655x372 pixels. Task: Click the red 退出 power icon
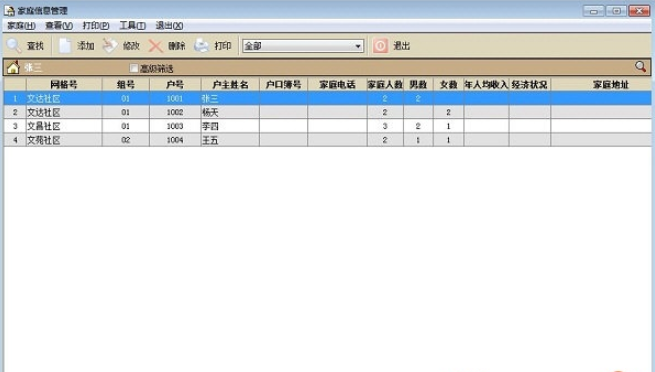pos(380,46)
